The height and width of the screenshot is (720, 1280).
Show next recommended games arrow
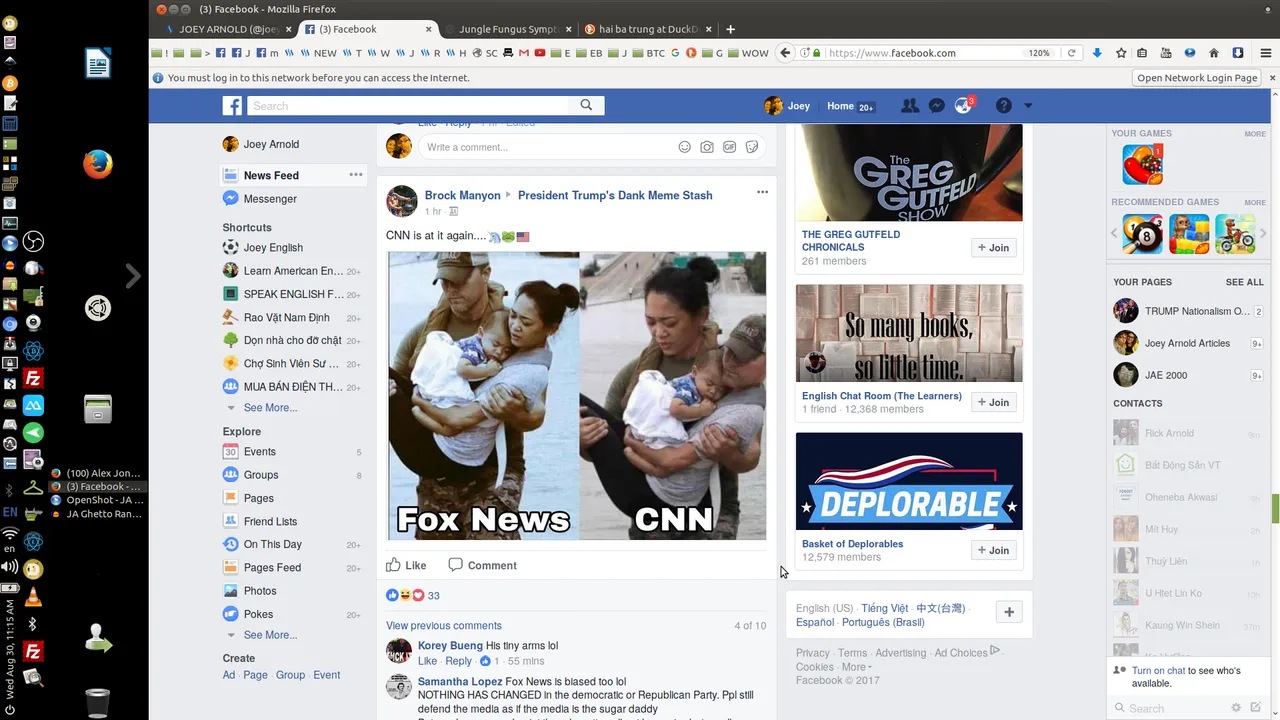click(1263, 234)
